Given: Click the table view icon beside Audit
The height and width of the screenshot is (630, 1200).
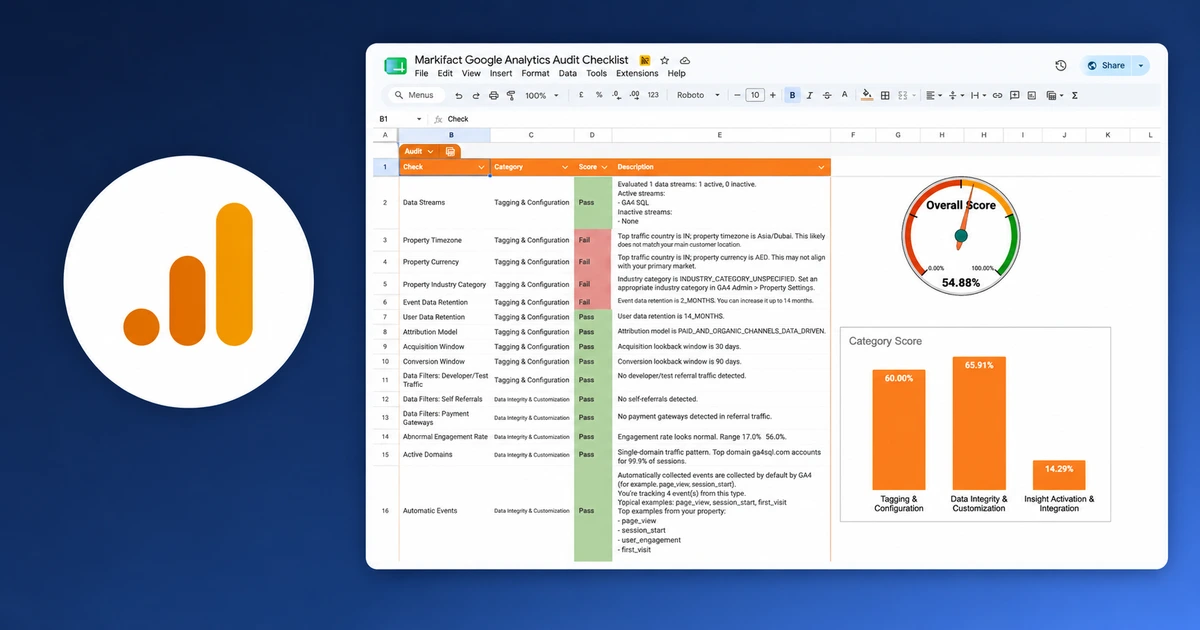Looking at the screenshot, I should point(451,151).
